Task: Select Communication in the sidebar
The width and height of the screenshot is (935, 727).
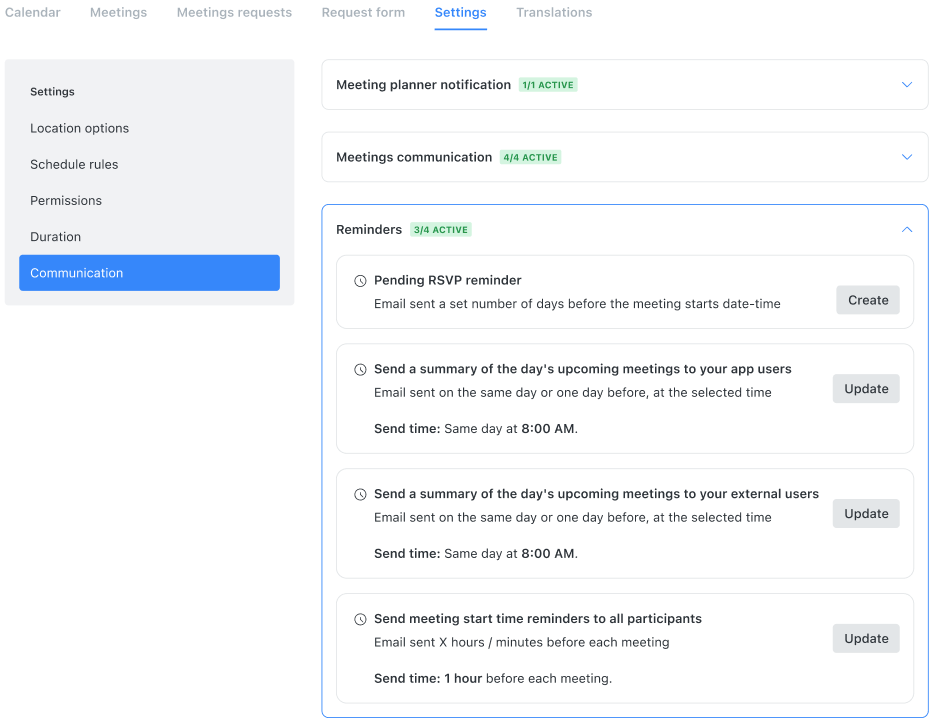Action: click(149, 273)
